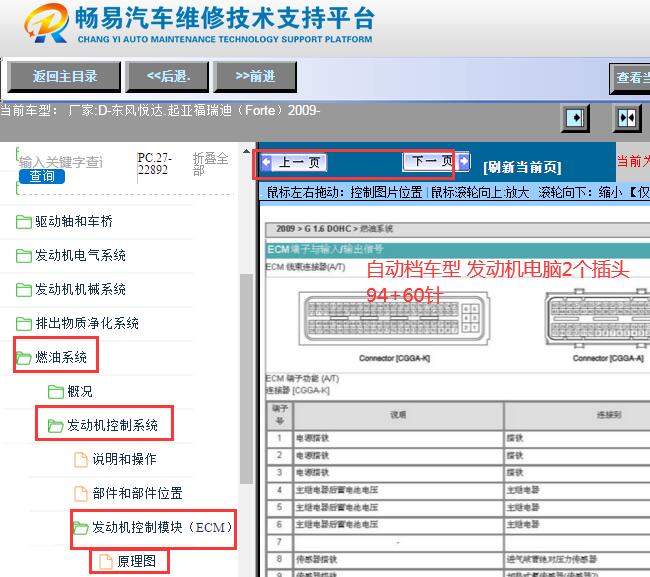Click the folder icon of 排出物质净化系统
This screenshot has height=577, width=650.
pyautogui.click(x=24, y=324)
